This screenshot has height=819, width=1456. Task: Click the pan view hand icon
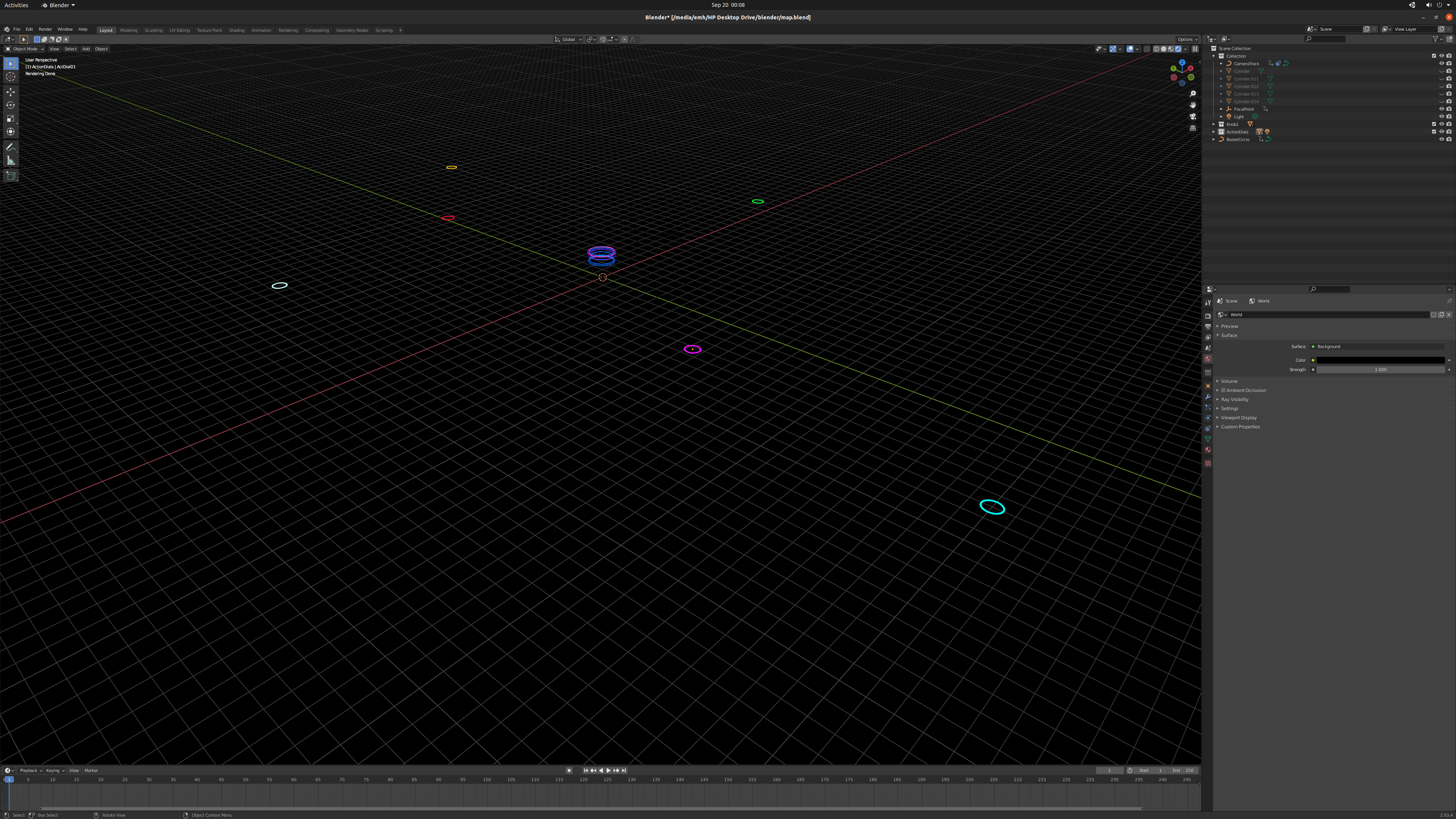[1192, 105]
